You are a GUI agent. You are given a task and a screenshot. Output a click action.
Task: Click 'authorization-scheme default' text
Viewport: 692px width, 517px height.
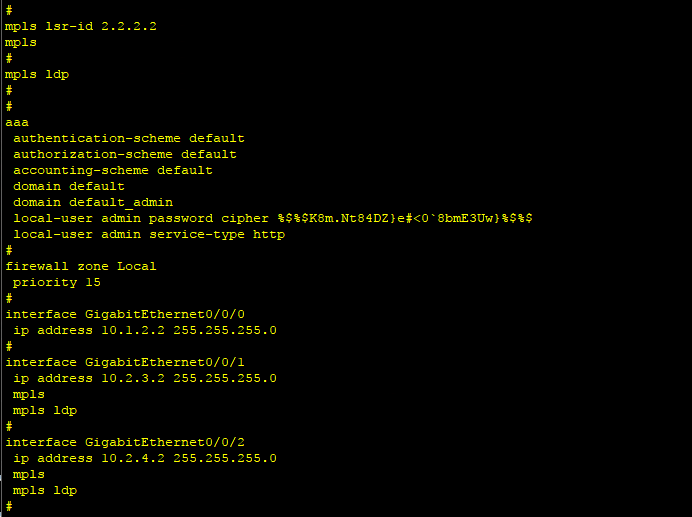124,155
